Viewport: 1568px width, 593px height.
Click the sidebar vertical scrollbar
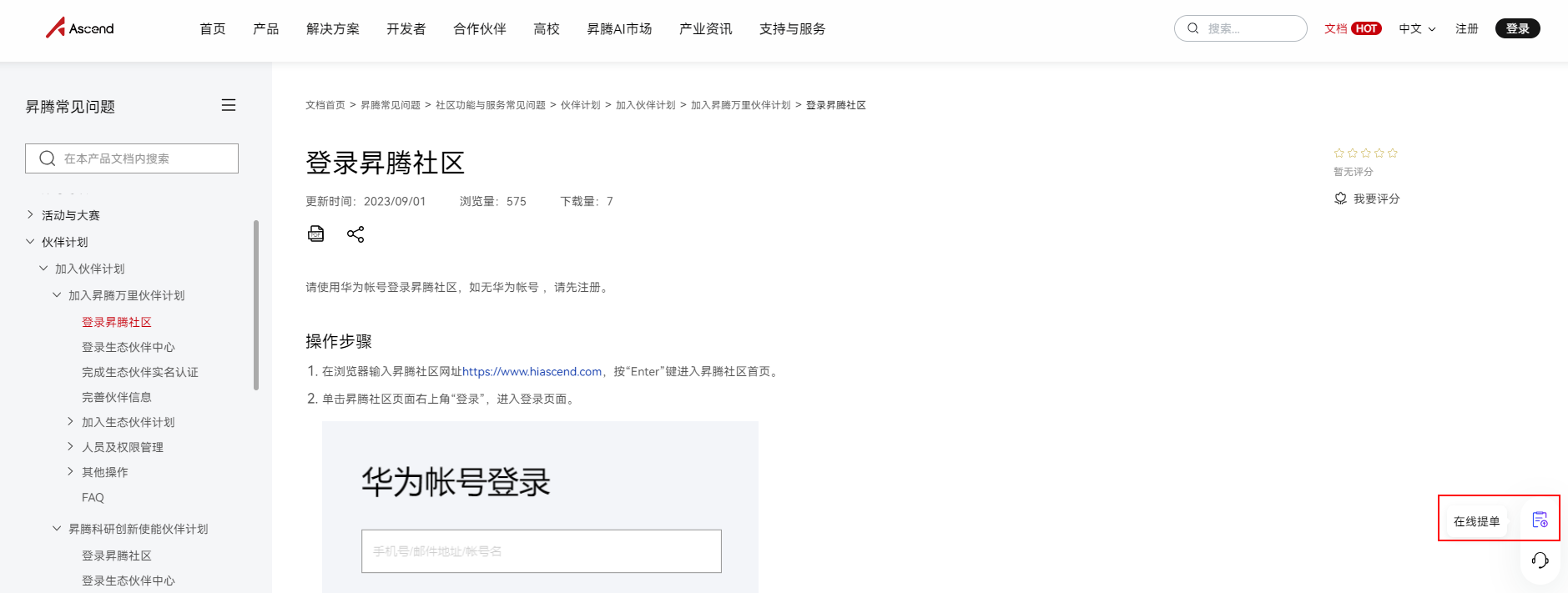tap(256, 304)
